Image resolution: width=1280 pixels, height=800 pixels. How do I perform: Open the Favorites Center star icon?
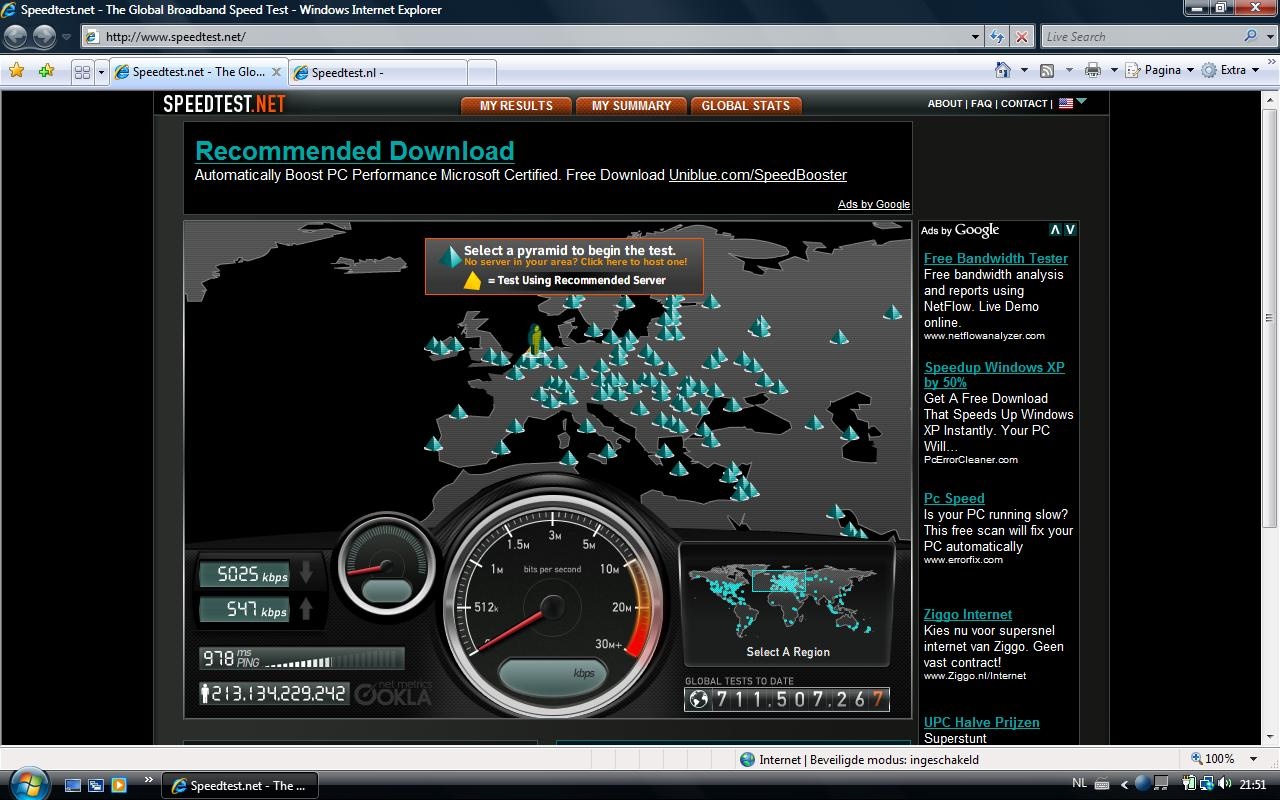(16, 71)
